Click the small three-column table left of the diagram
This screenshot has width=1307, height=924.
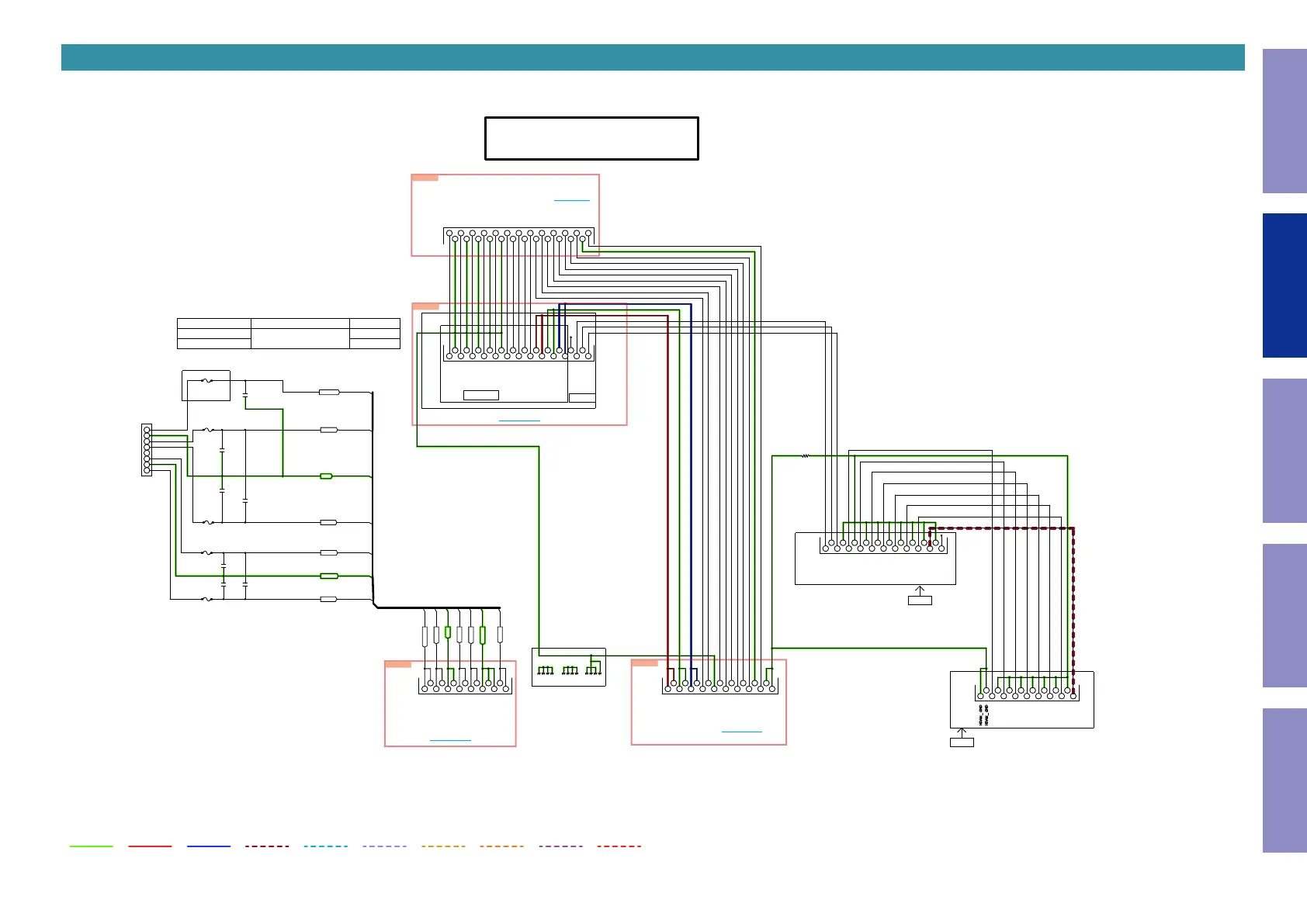pyautogui.click(x=289, y=334)
